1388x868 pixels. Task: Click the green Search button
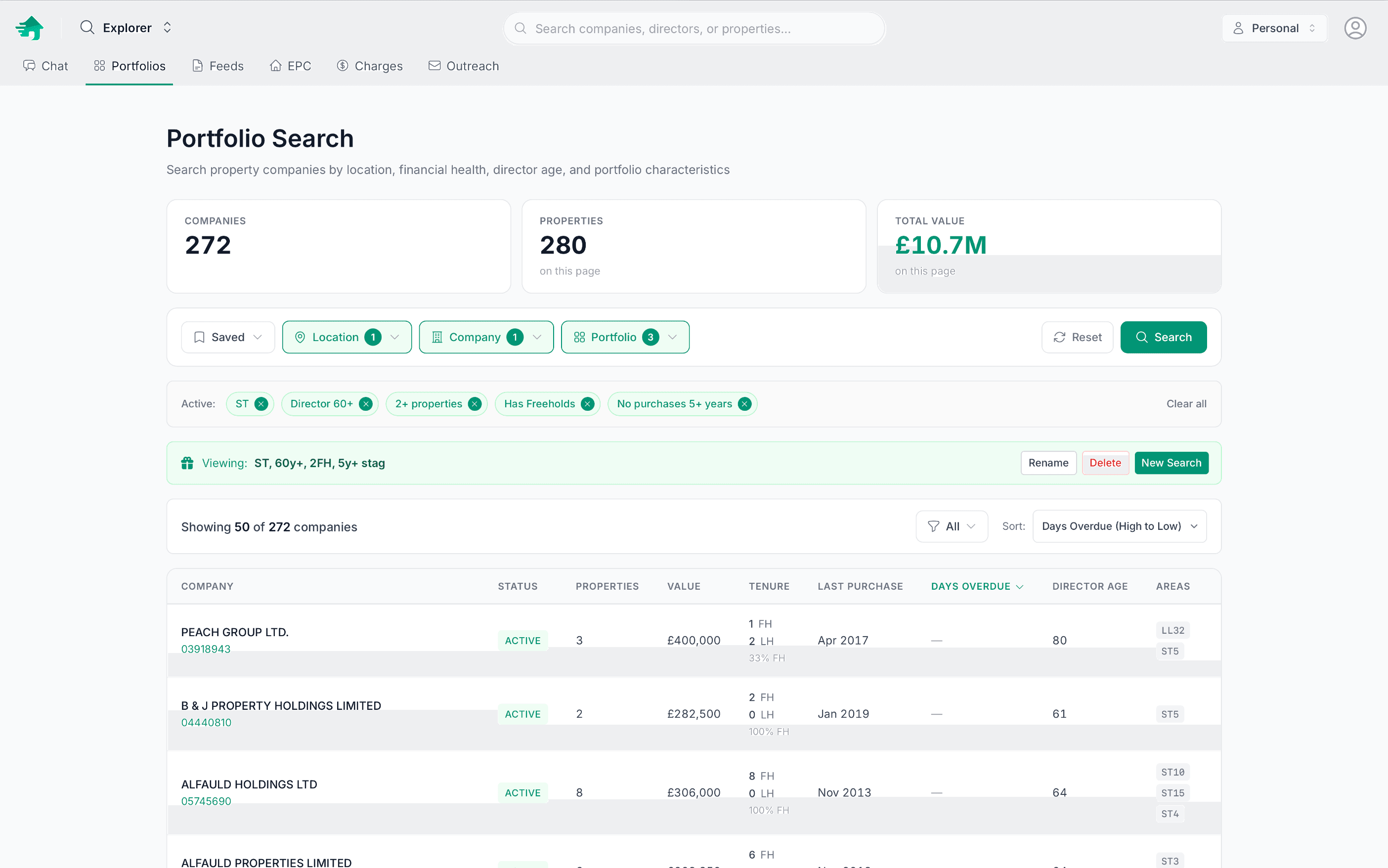(x=1163, y=337)
